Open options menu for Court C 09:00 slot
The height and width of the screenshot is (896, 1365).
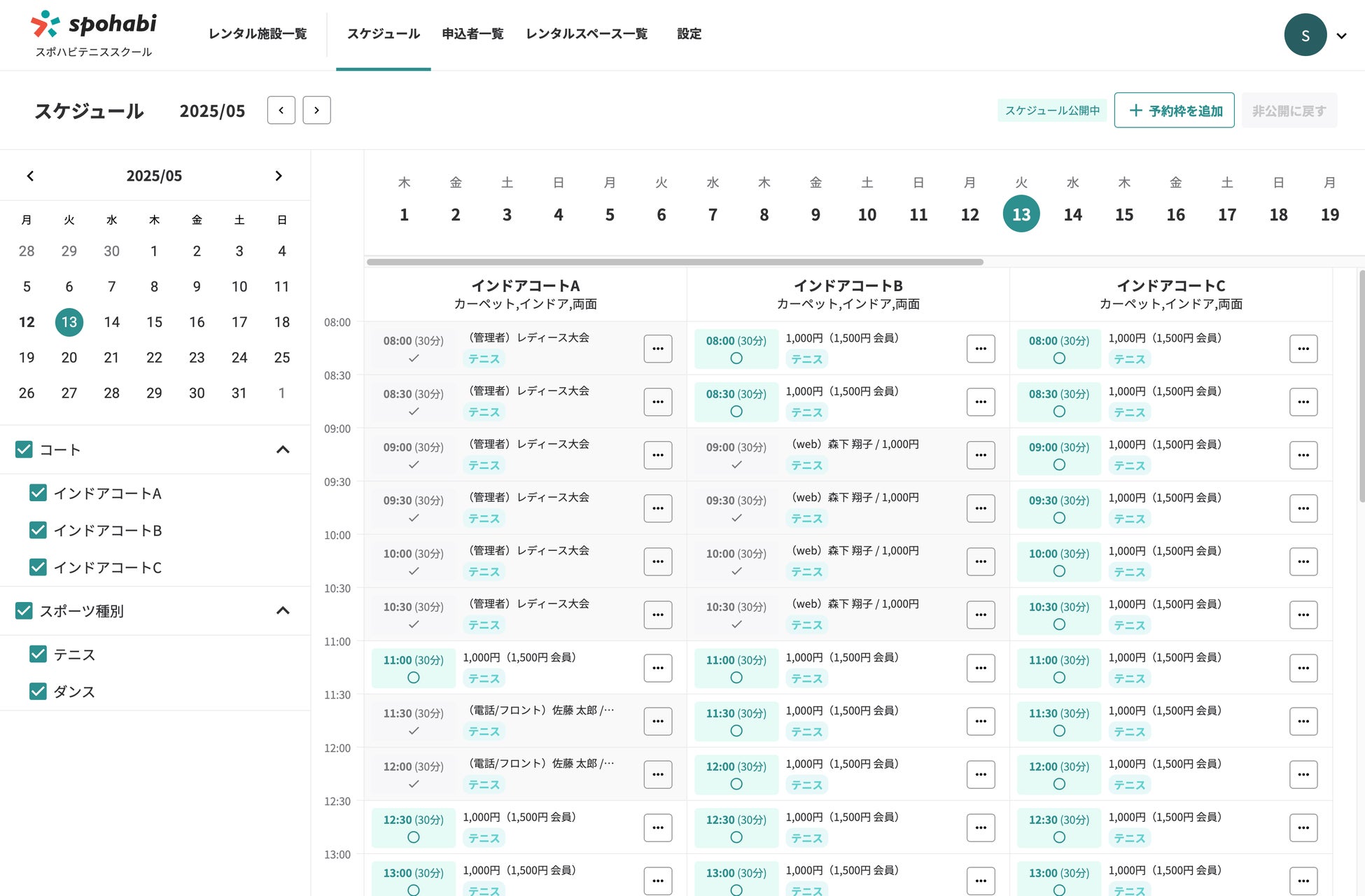(1303, 454)
